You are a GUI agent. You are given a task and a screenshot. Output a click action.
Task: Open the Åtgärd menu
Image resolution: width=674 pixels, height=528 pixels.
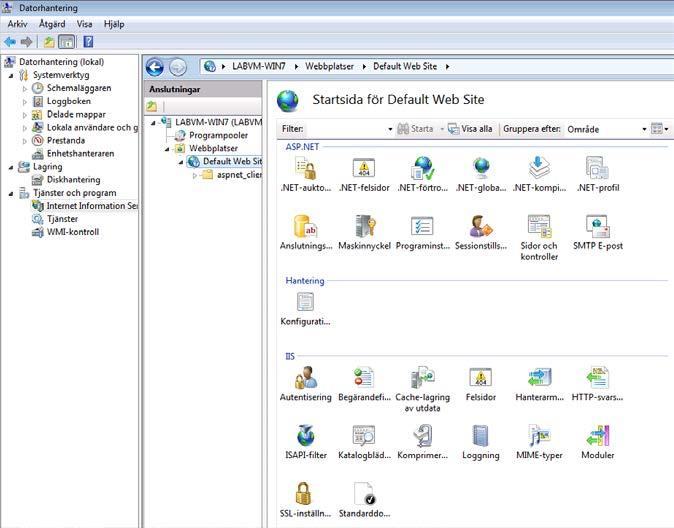(52, 24)
